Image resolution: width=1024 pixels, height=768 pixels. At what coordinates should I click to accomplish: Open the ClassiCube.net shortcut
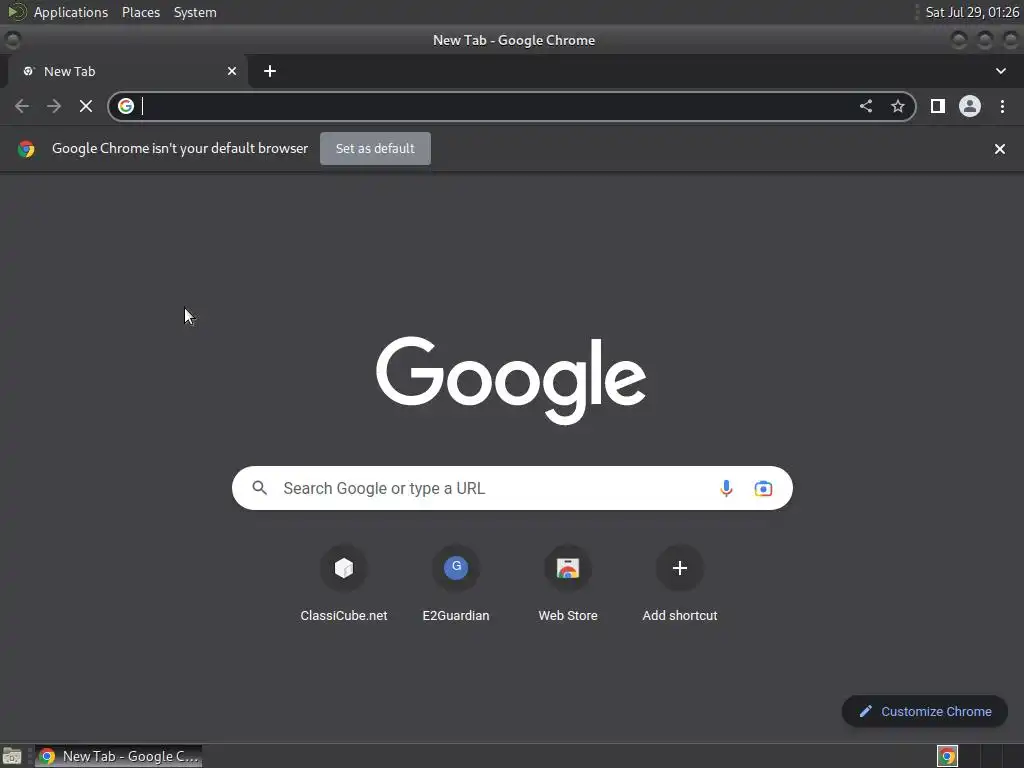click(x=344, y=584)
